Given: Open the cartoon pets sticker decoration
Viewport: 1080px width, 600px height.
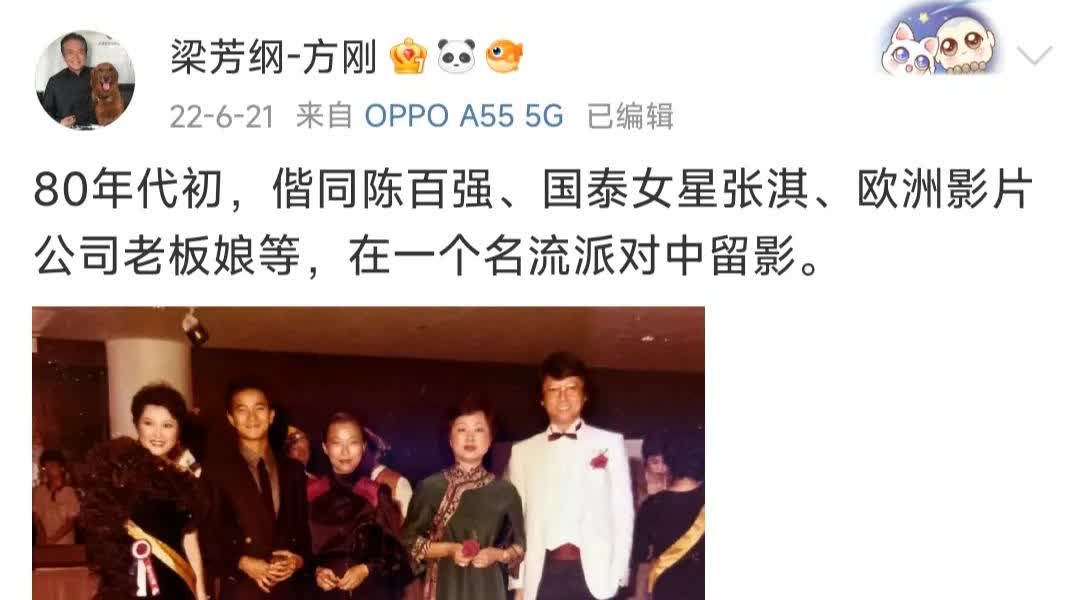Looking at the screenshot, I should pos(938,43).
